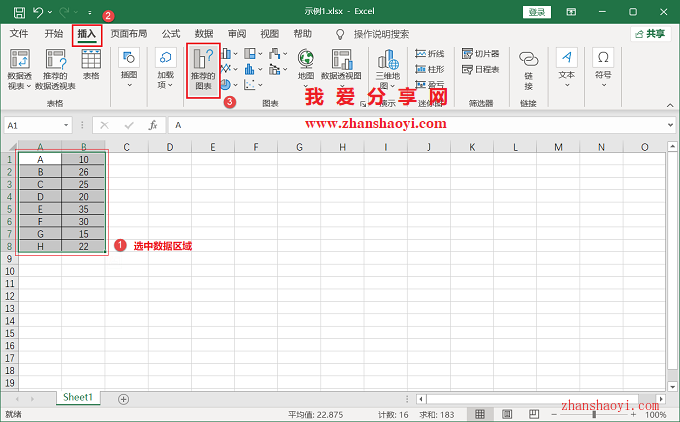Expand the formula bar with its chevron
The image size is (680, 422).
point(670,125)
